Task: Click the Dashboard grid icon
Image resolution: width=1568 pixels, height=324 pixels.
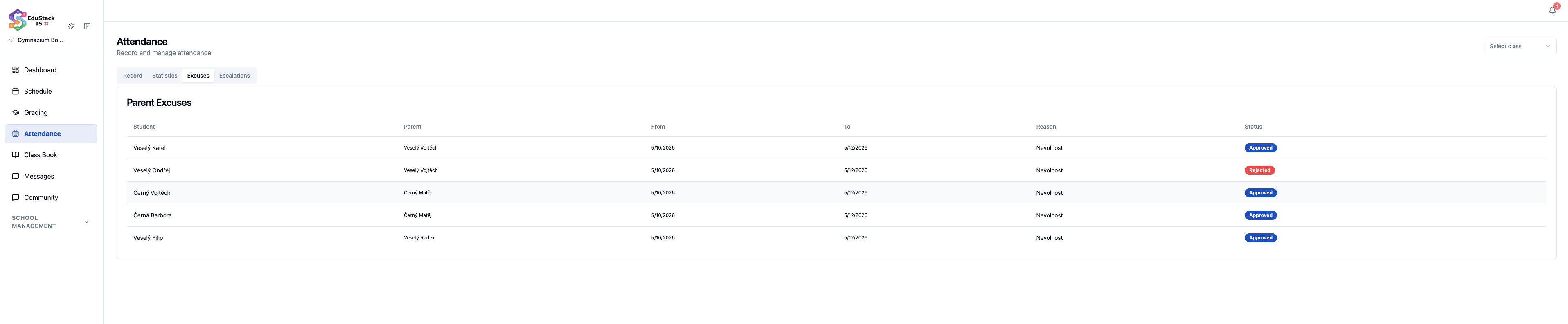Action: coord(16,70)
